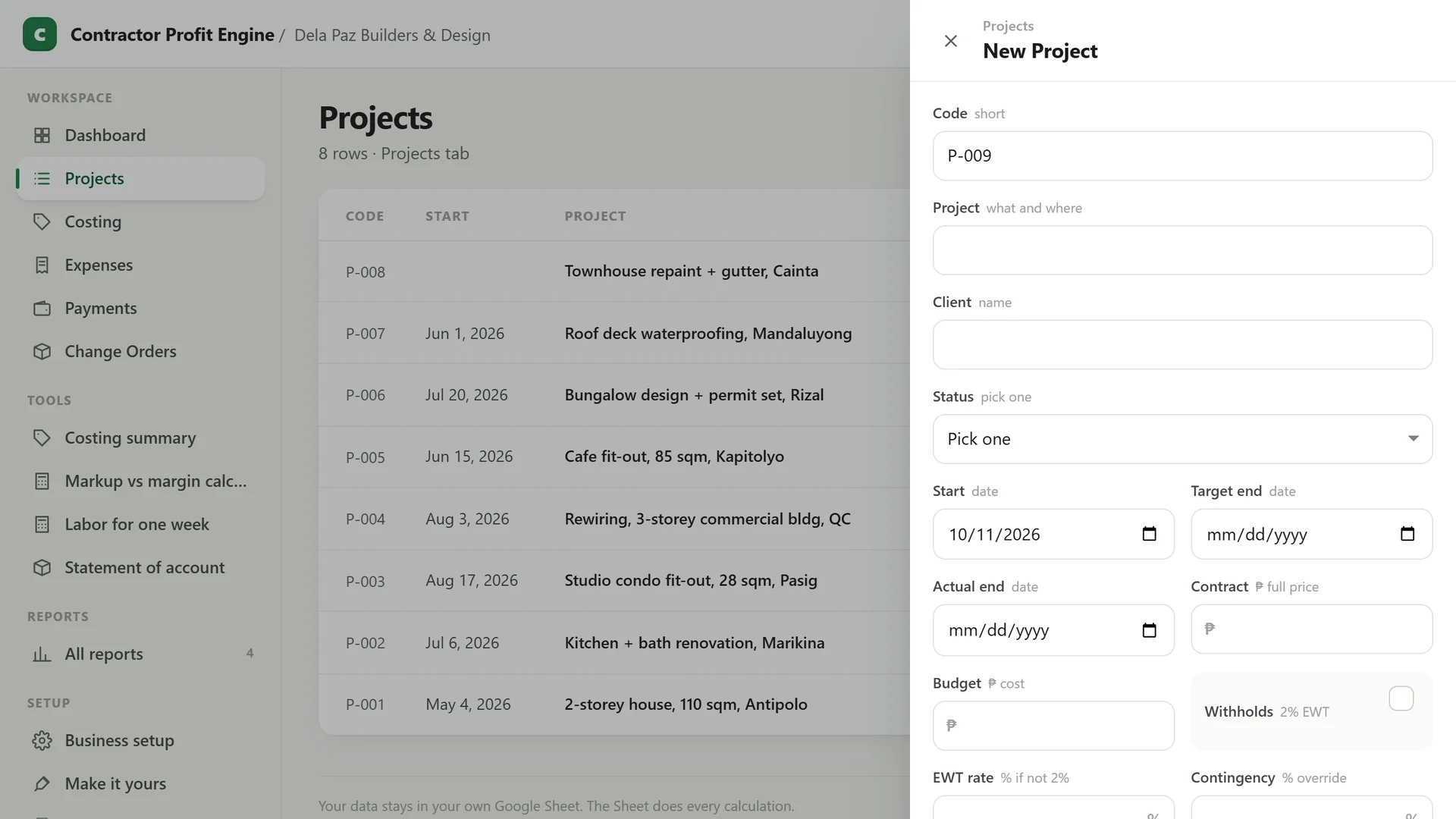Screen dimensions: 1456x819
Task: Focus the Project what and where field
Action: click(1182, 250)
